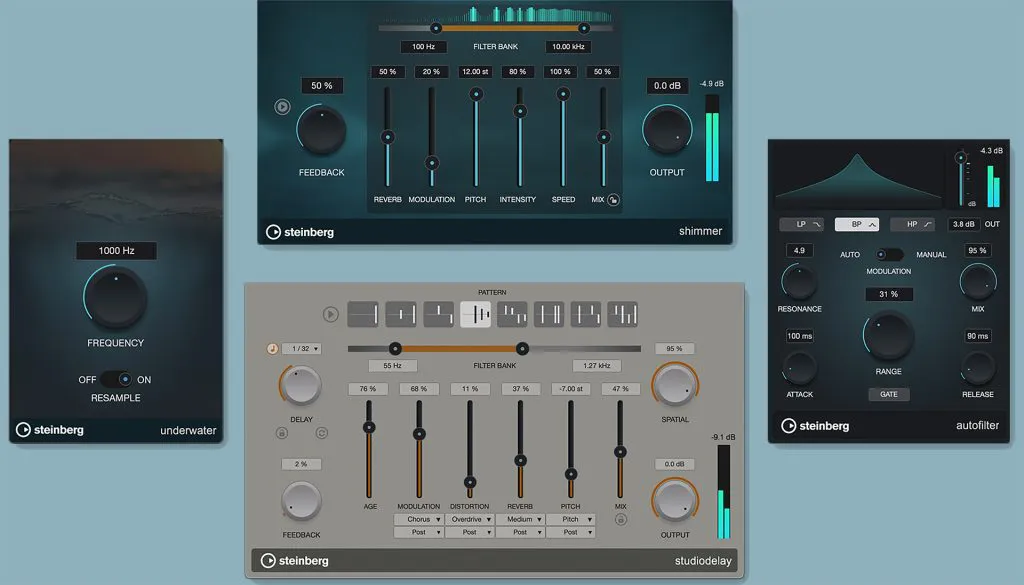Image resolution: width=1024 pixels, height=585 pixels.
Task: Select the eighth studiodelay pattern icon
Action: 622,314
